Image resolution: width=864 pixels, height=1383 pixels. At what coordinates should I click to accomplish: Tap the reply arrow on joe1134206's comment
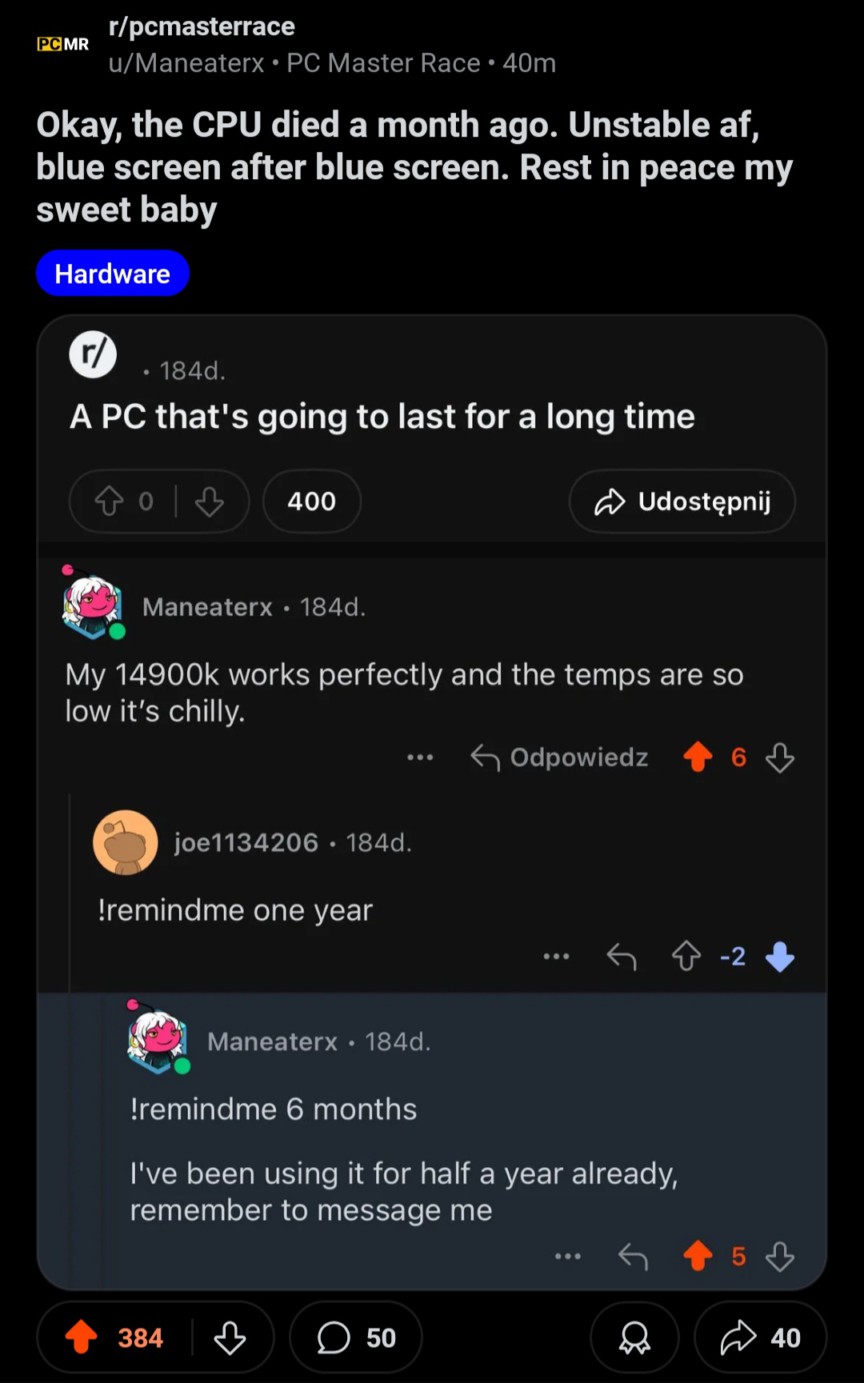pos(621,956)
